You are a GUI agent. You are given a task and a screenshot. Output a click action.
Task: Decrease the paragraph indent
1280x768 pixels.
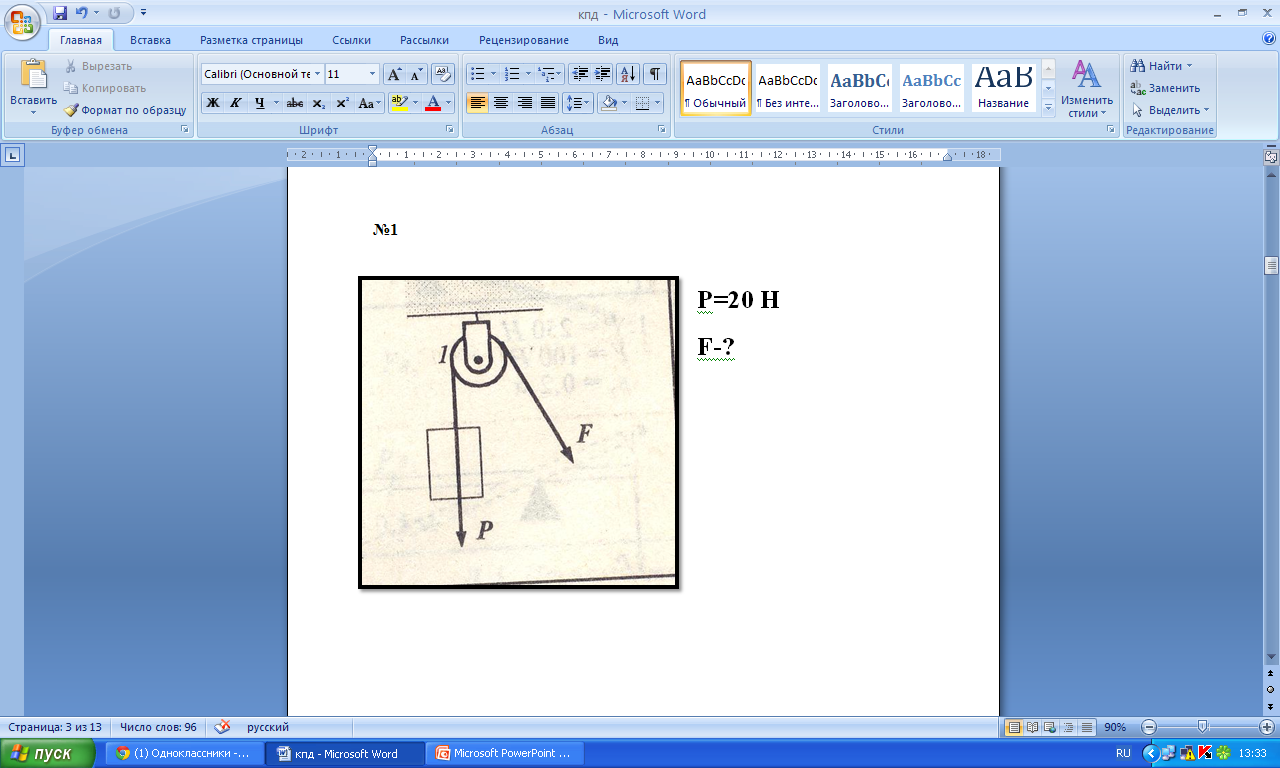pos(580,74)
